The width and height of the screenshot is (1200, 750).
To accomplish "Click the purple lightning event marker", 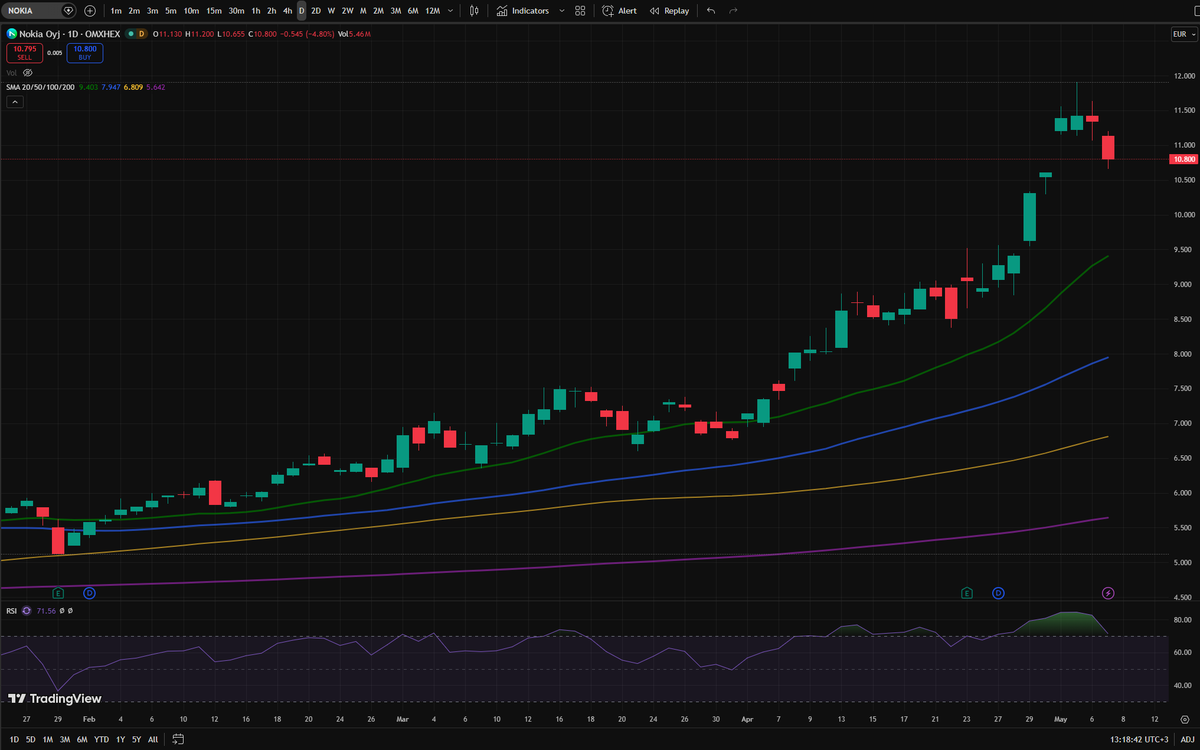I will (x=1108, y=593).
